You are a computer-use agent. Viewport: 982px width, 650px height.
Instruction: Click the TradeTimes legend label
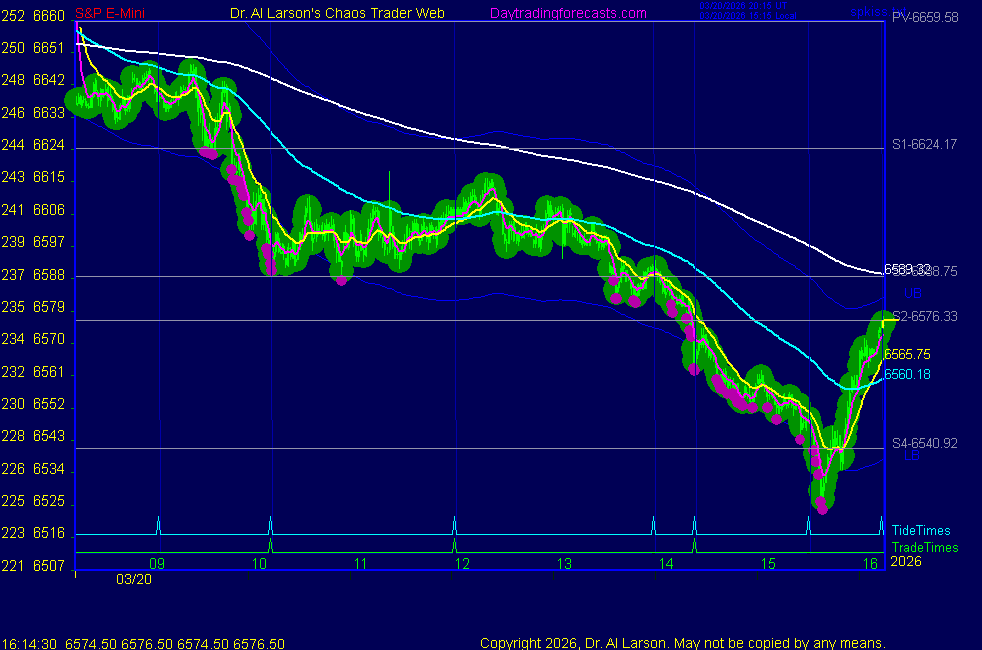(x=925, y=547)
